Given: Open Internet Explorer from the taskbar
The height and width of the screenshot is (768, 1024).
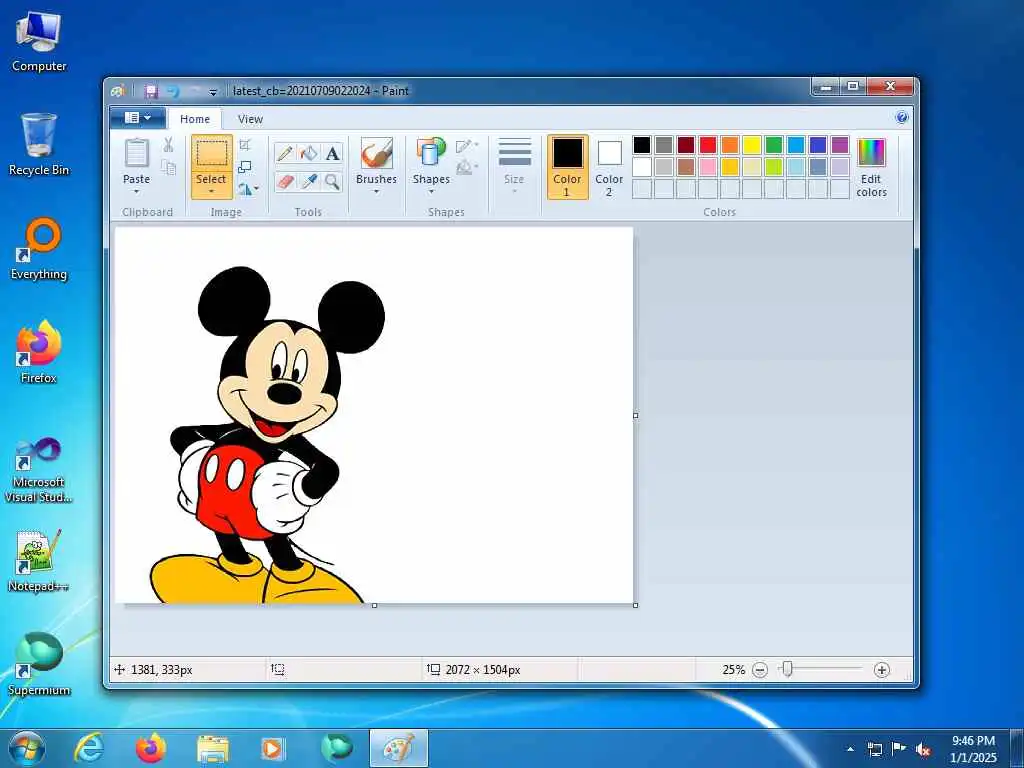Looking at the screenshot, I should click(88, 748).
